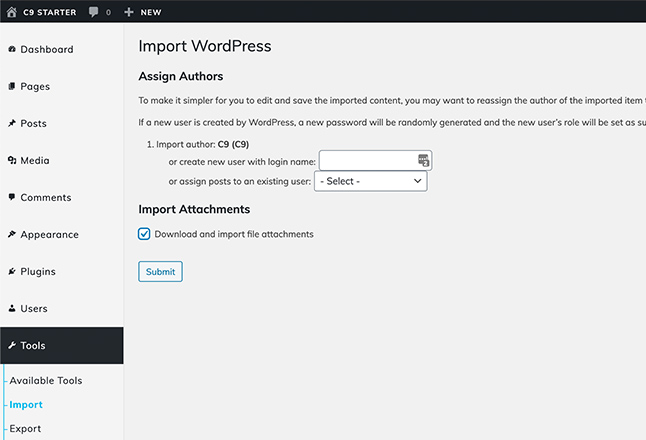Open the Media library menu
The width and height of the screenshot is (646, 440).
[x=35, y=161]
